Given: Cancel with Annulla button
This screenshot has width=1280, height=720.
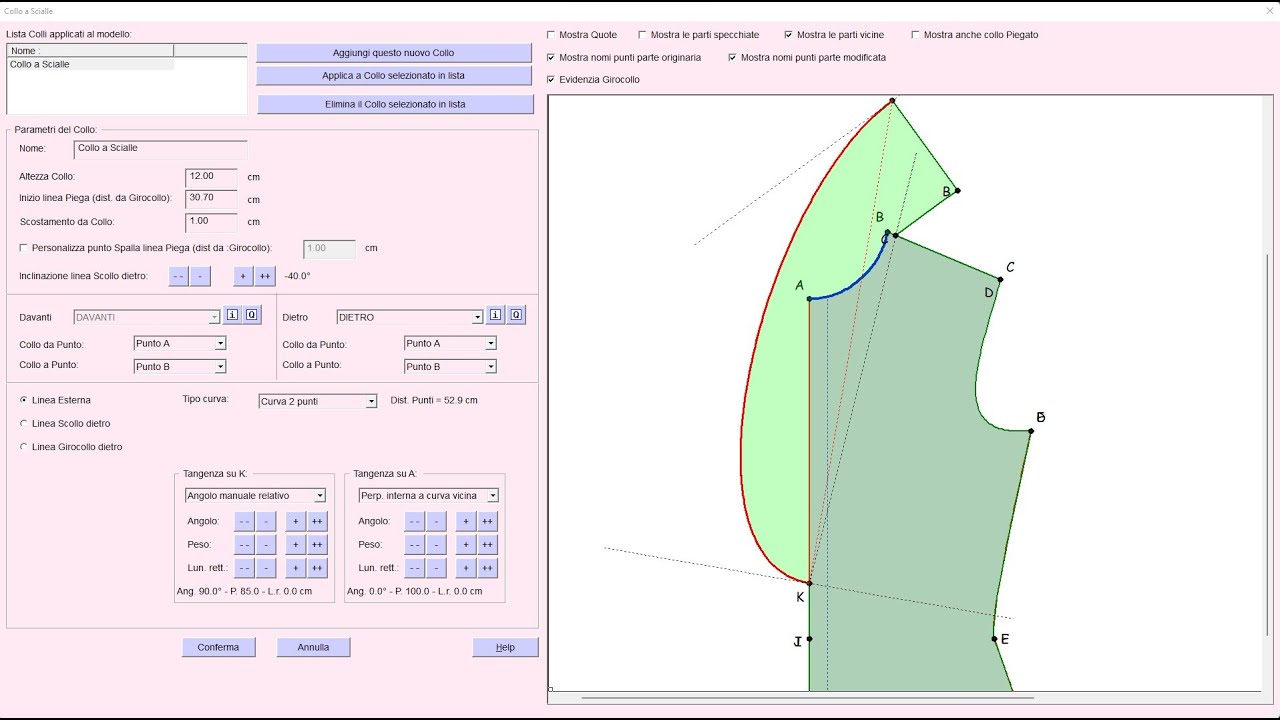Looking at the screenshot, I should coord(313,647).
